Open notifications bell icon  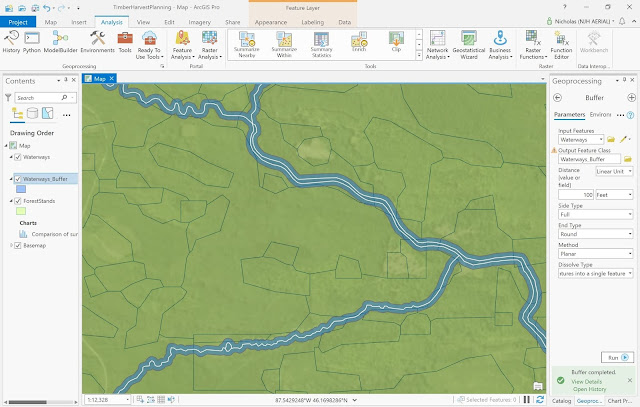(622, 21)
